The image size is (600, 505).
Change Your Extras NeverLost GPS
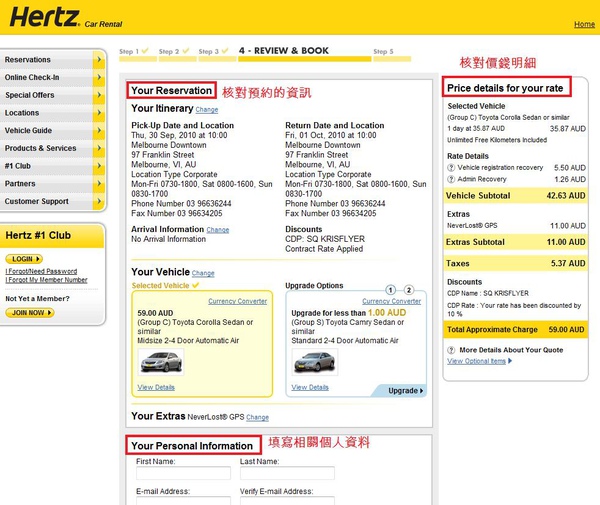(x=258, y=417)
